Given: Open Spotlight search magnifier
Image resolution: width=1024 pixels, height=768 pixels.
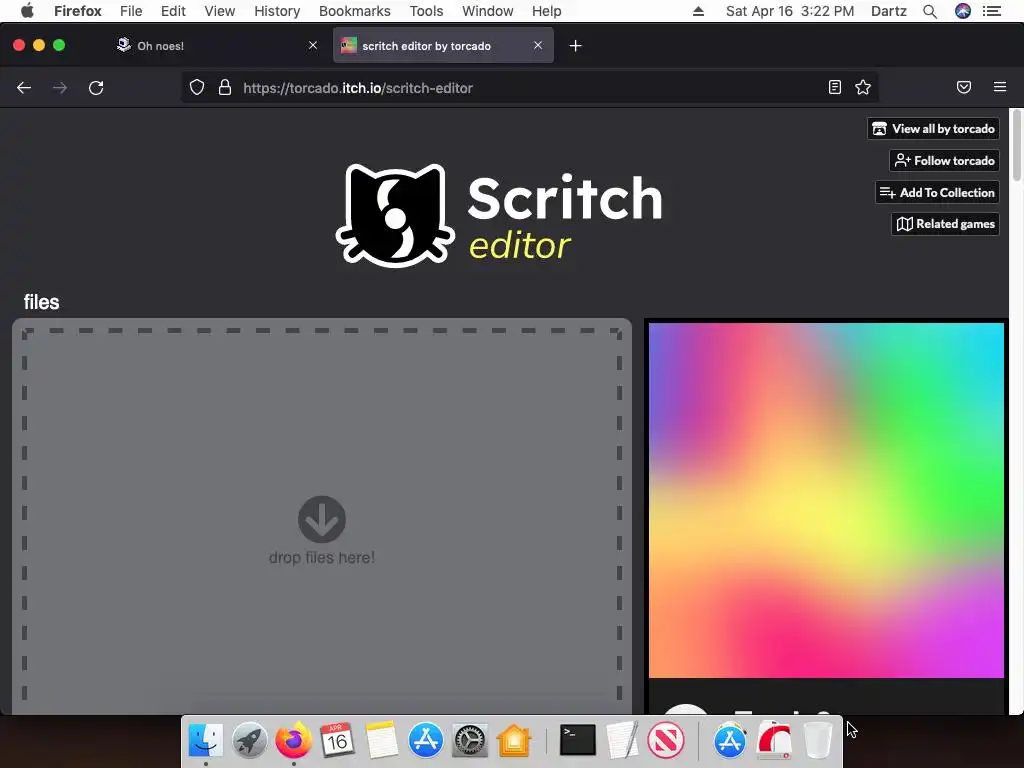Looking at the screenshot, I should (930, 11).
